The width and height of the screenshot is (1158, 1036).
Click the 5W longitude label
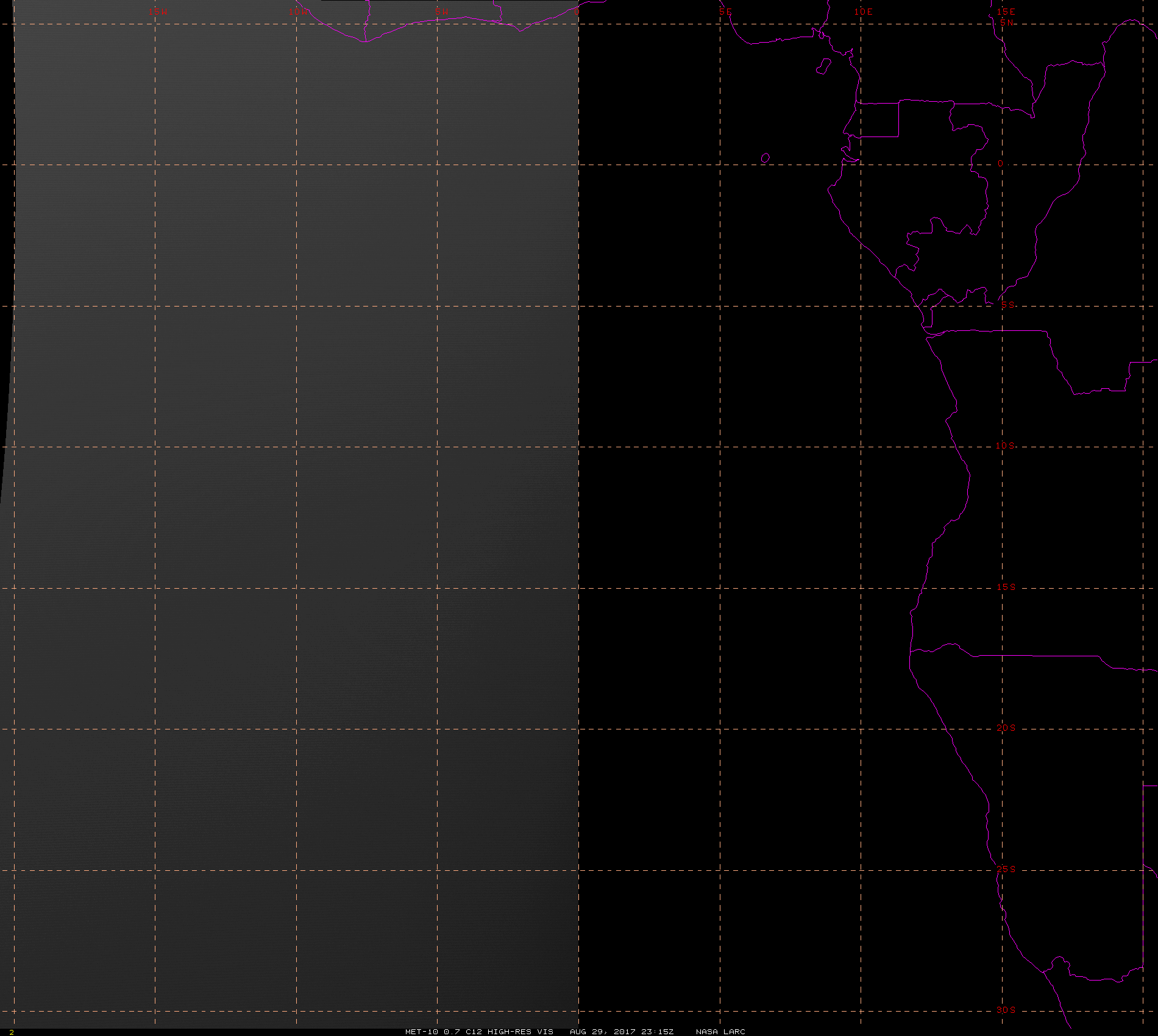pos(442,12)
